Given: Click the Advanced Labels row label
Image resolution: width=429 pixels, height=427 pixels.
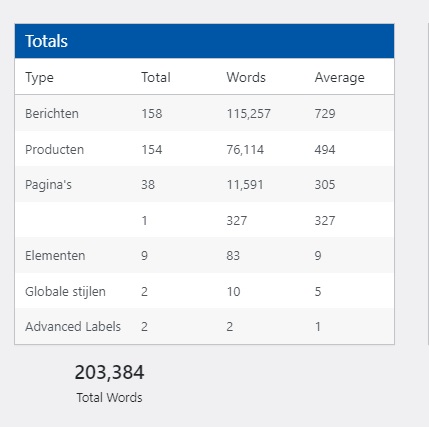Looking at the screenshot, I should pyautogui.click(x=73, y=327).
